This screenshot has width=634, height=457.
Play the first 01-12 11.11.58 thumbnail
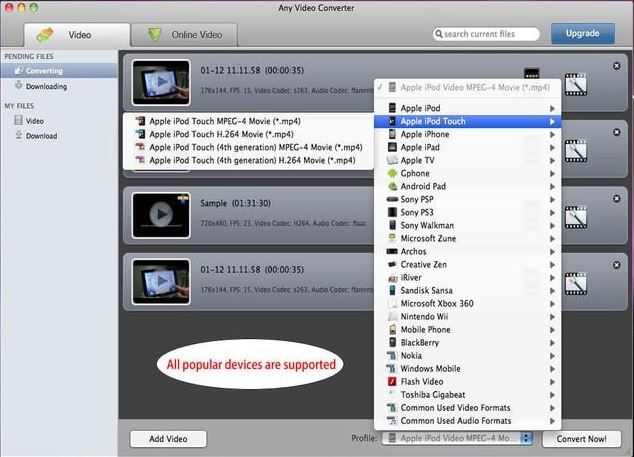pyautogui.click(x=161, y=83)
